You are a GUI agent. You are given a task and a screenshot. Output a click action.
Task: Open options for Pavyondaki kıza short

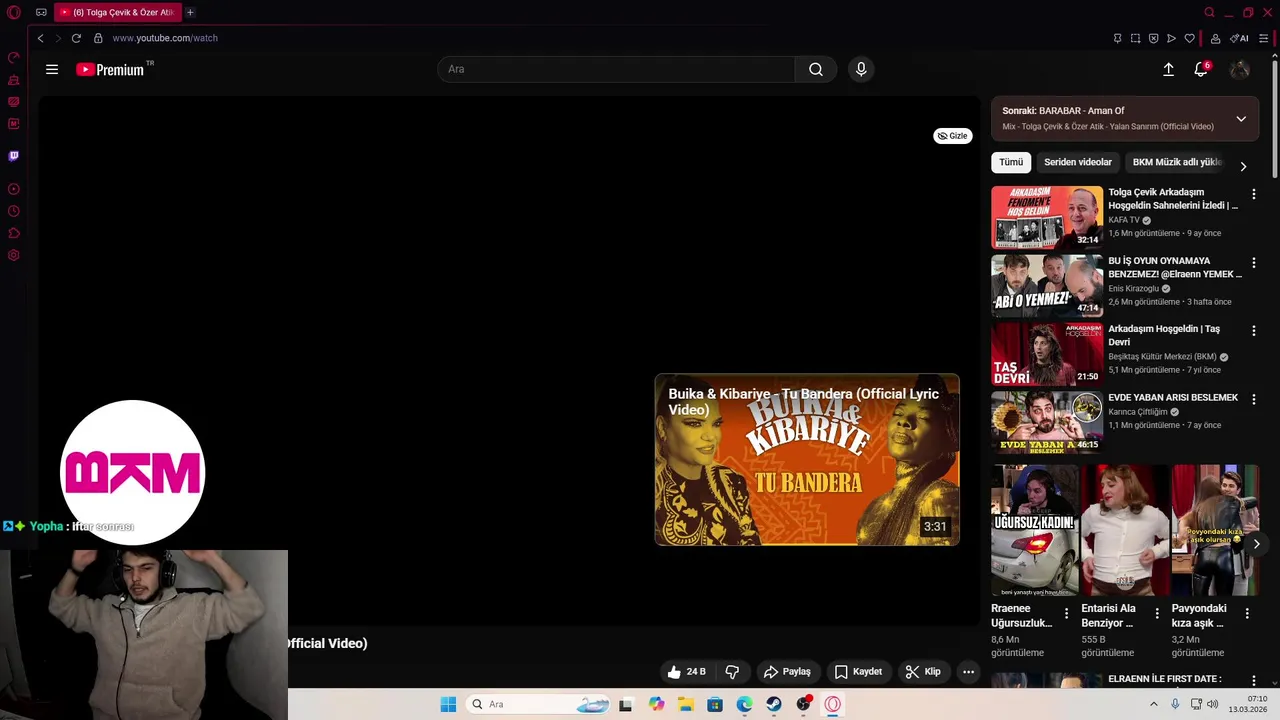coord(1247,613)
